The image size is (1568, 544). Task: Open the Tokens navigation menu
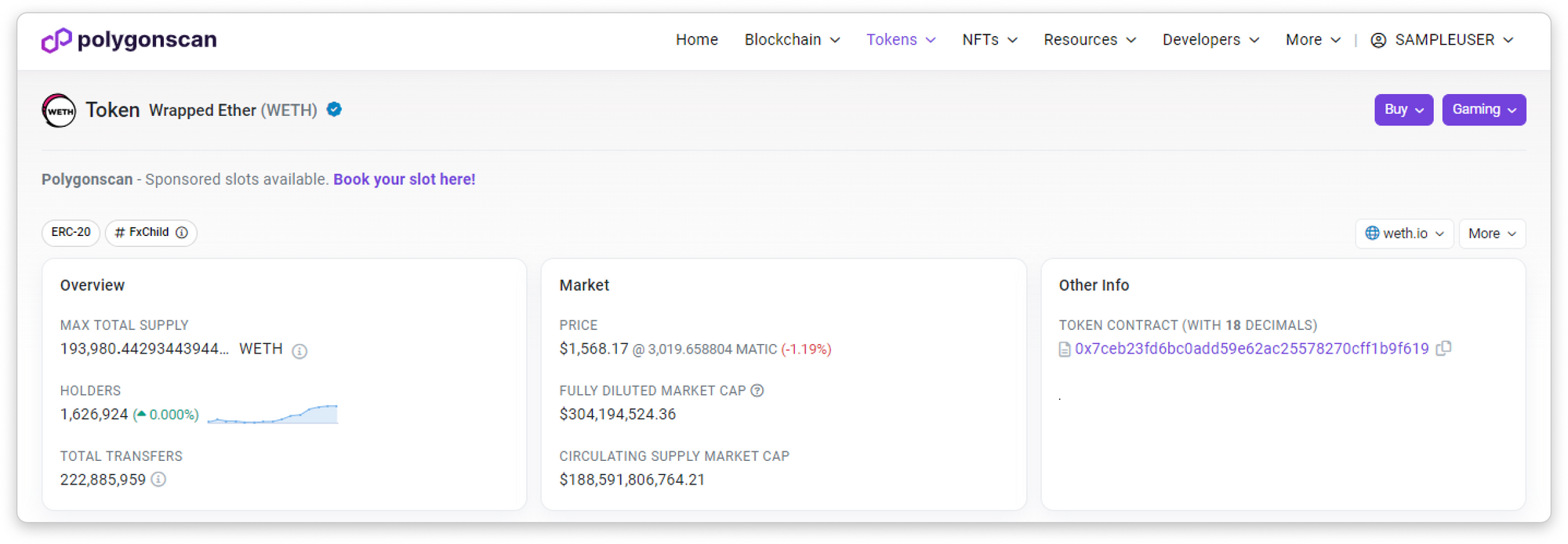click(901, 40)
